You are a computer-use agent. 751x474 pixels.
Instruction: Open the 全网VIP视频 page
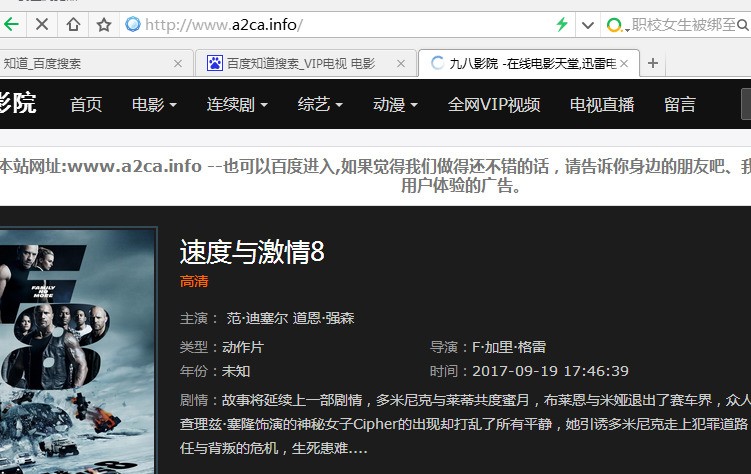[x=494, y=104]
